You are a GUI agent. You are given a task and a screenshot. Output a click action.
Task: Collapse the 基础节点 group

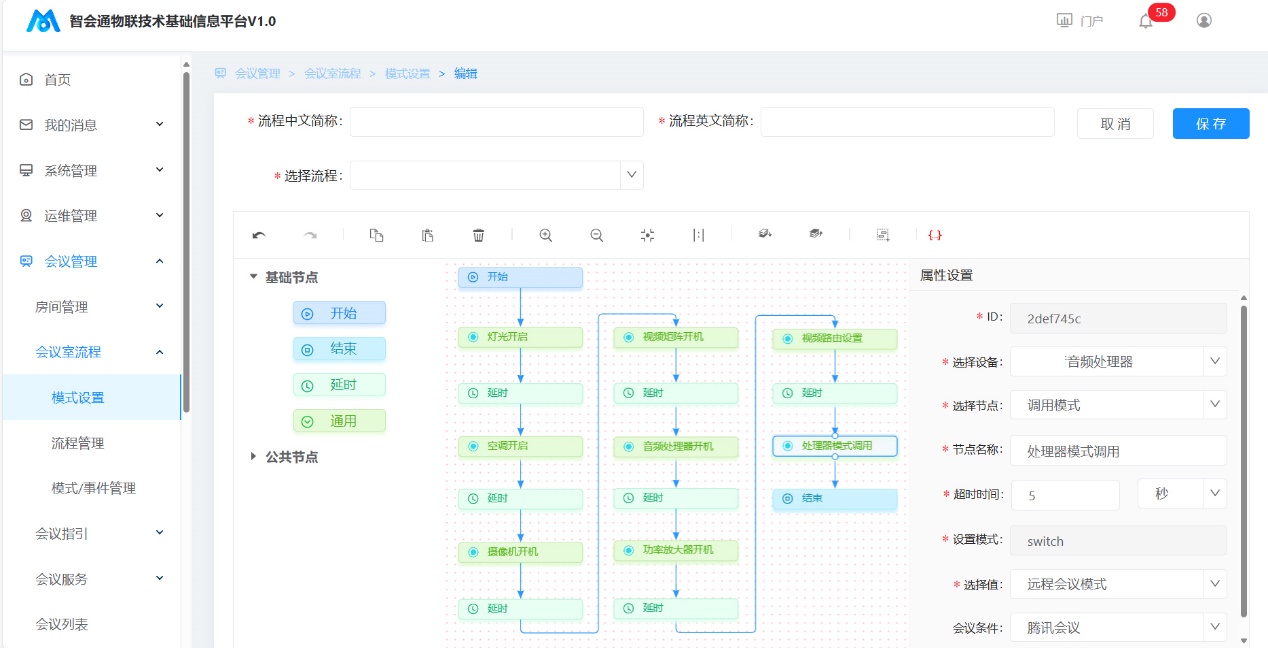point(254,277)
